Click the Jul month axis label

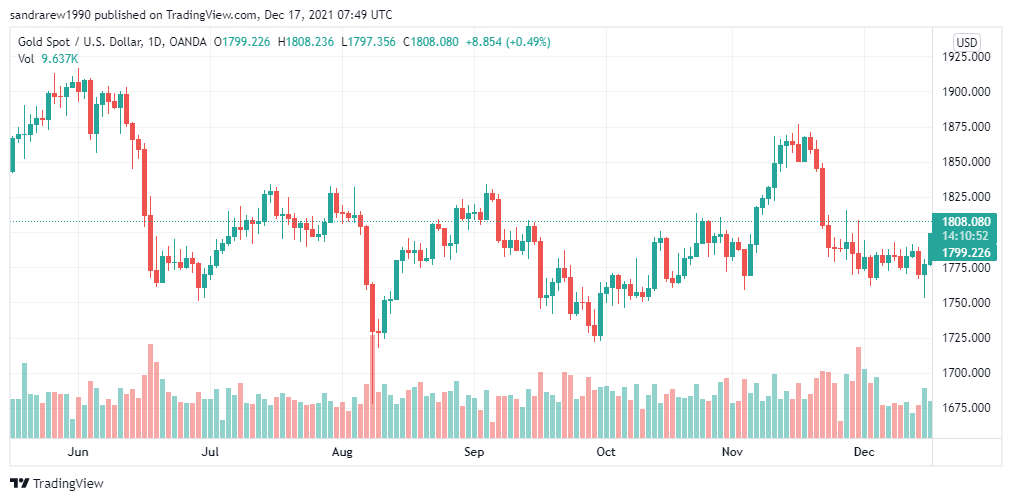(x=210, y=452)
